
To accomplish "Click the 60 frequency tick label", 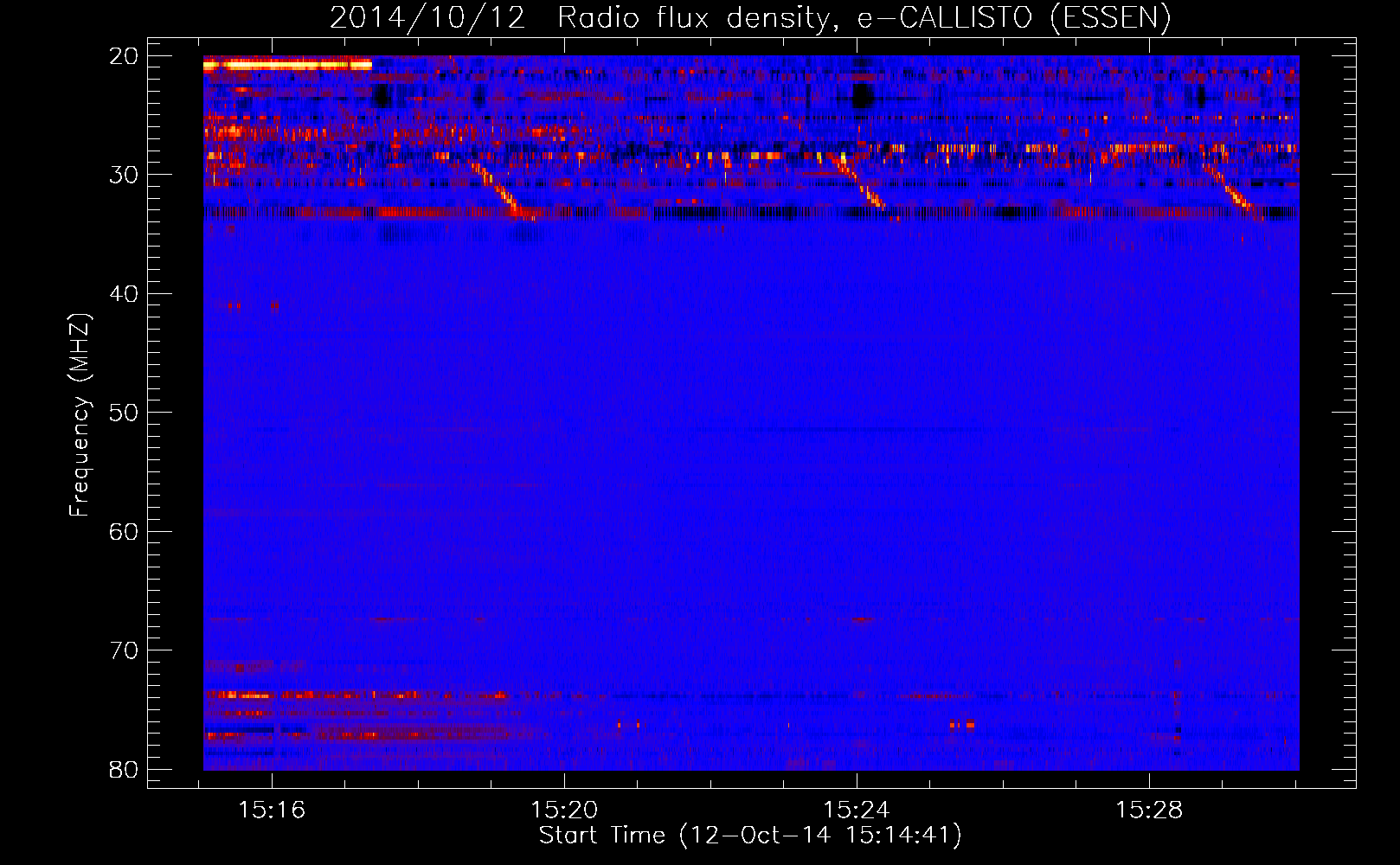I will [125, 531].
